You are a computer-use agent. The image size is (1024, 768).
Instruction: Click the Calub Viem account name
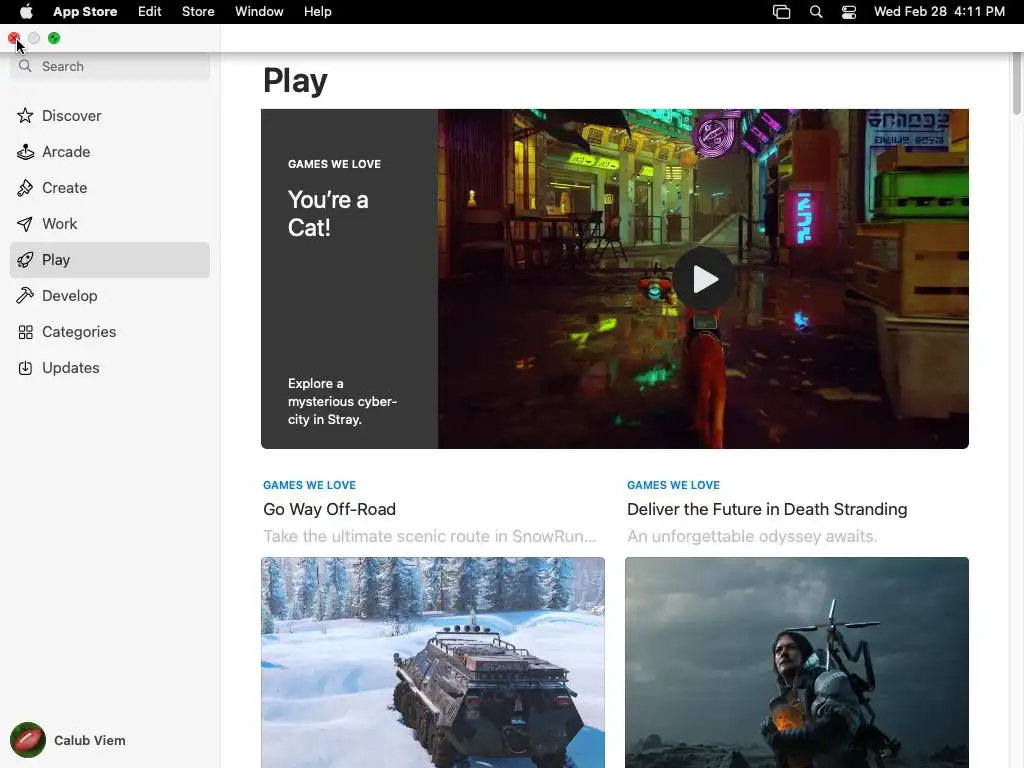[x=90, y=741]
